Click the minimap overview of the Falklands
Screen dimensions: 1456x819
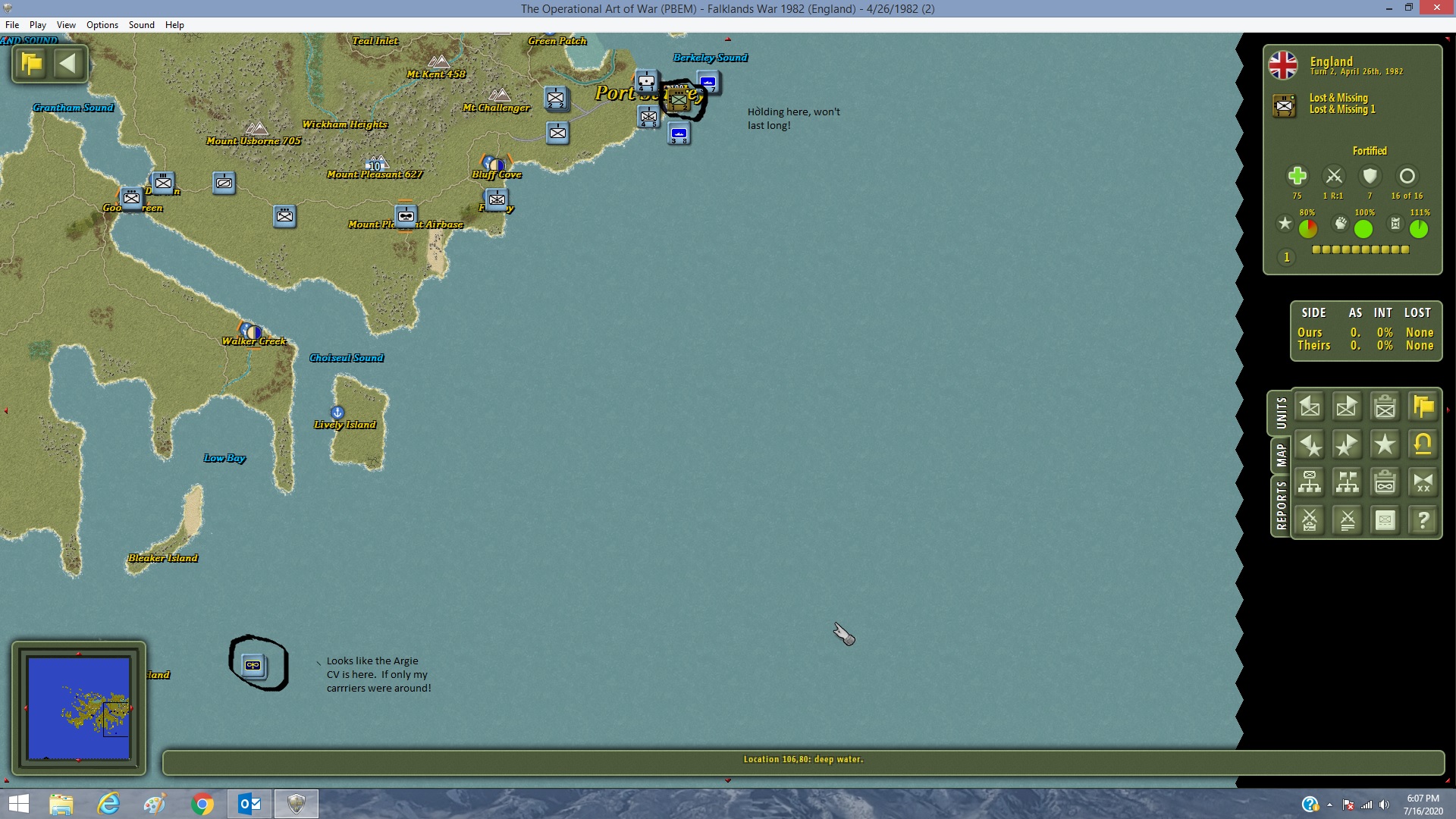pos(79,708)
